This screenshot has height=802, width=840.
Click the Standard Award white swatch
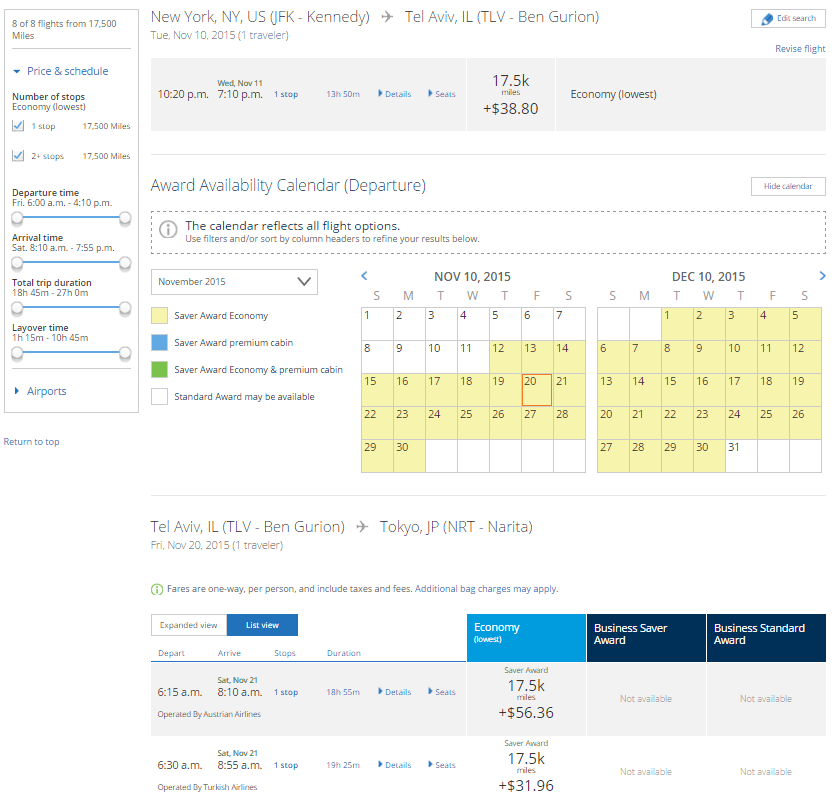[159, 396]
